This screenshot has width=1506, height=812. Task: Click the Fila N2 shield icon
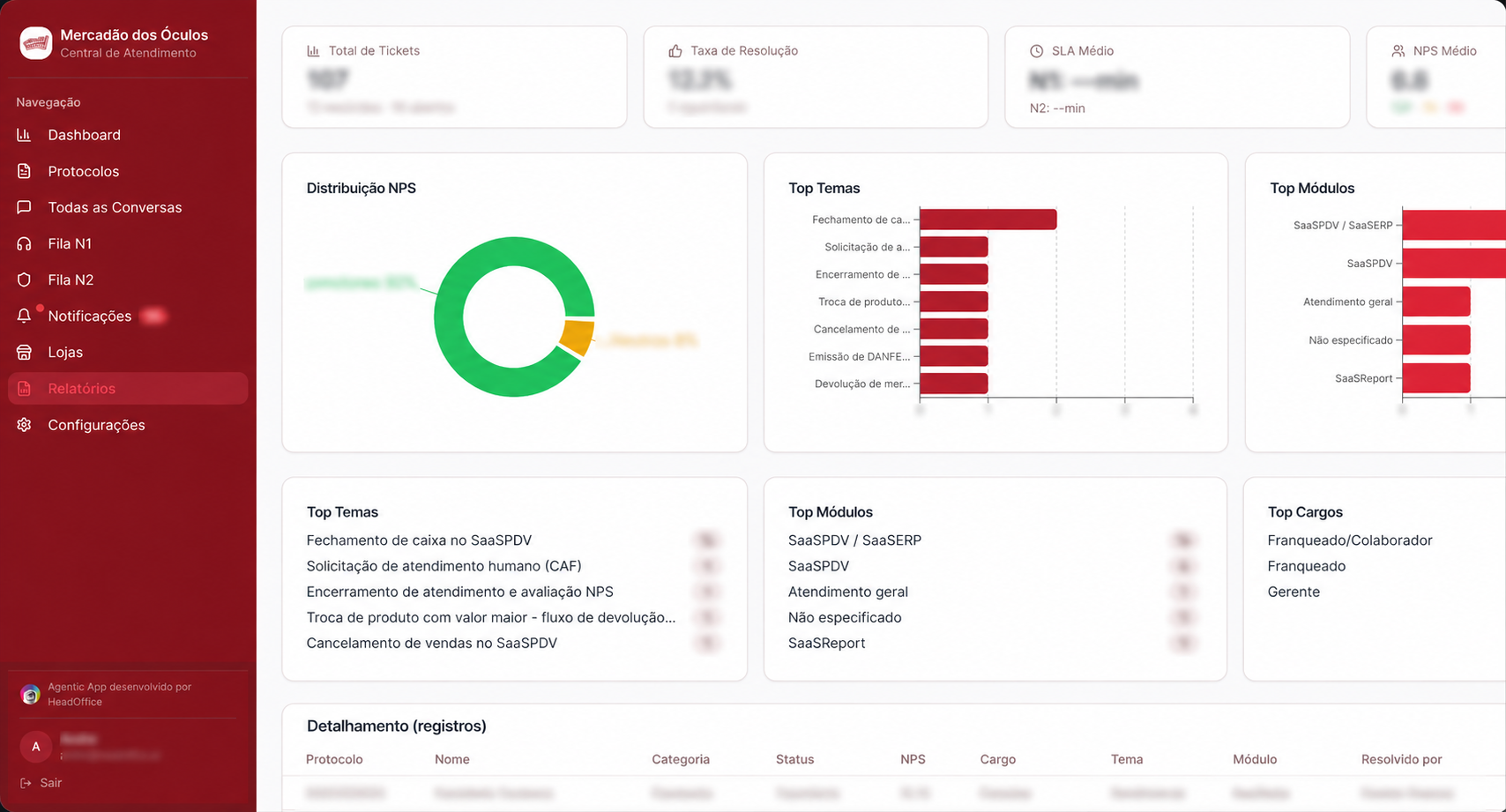24,279
